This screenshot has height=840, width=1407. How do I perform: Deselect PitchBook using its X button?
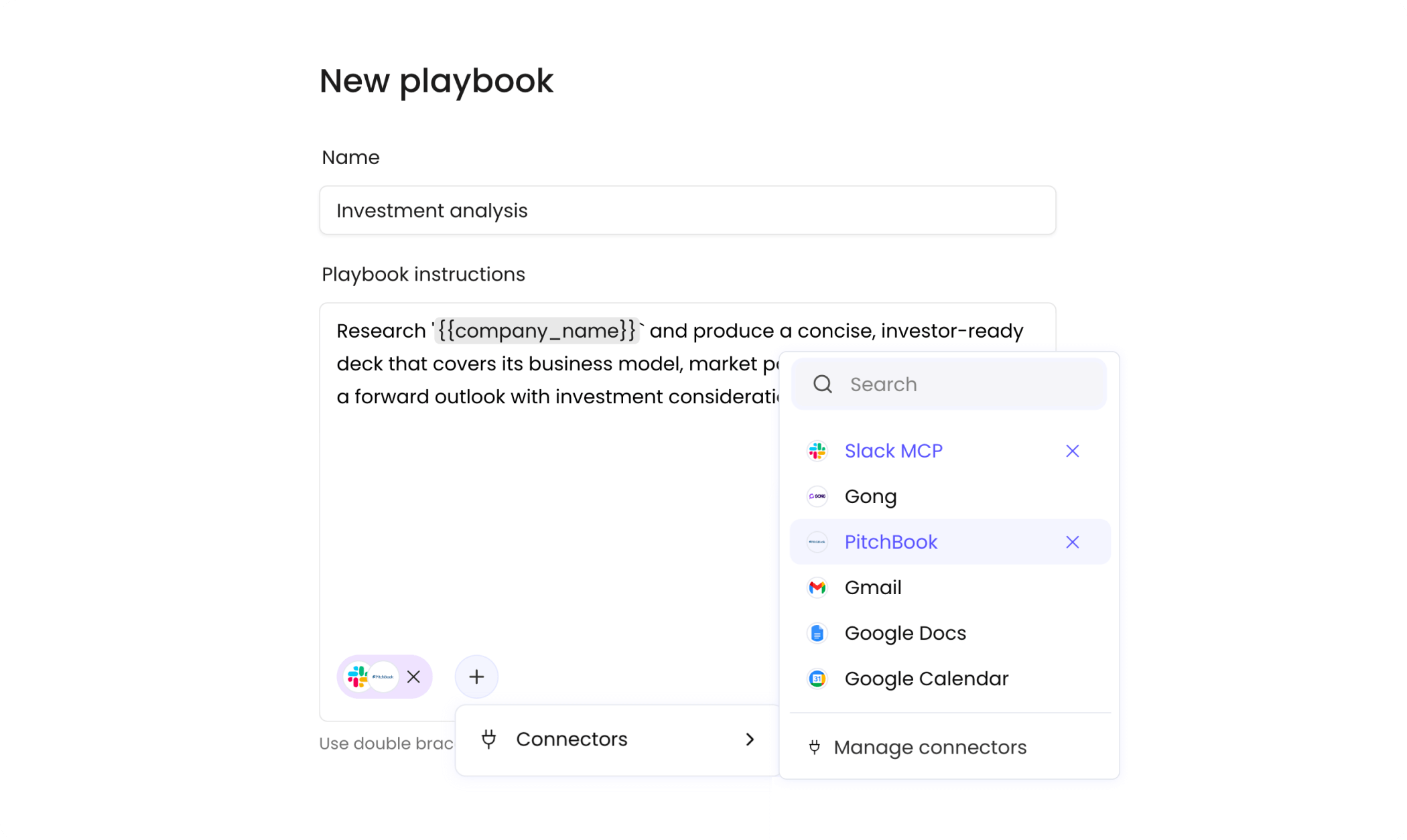click(1073, 542)
